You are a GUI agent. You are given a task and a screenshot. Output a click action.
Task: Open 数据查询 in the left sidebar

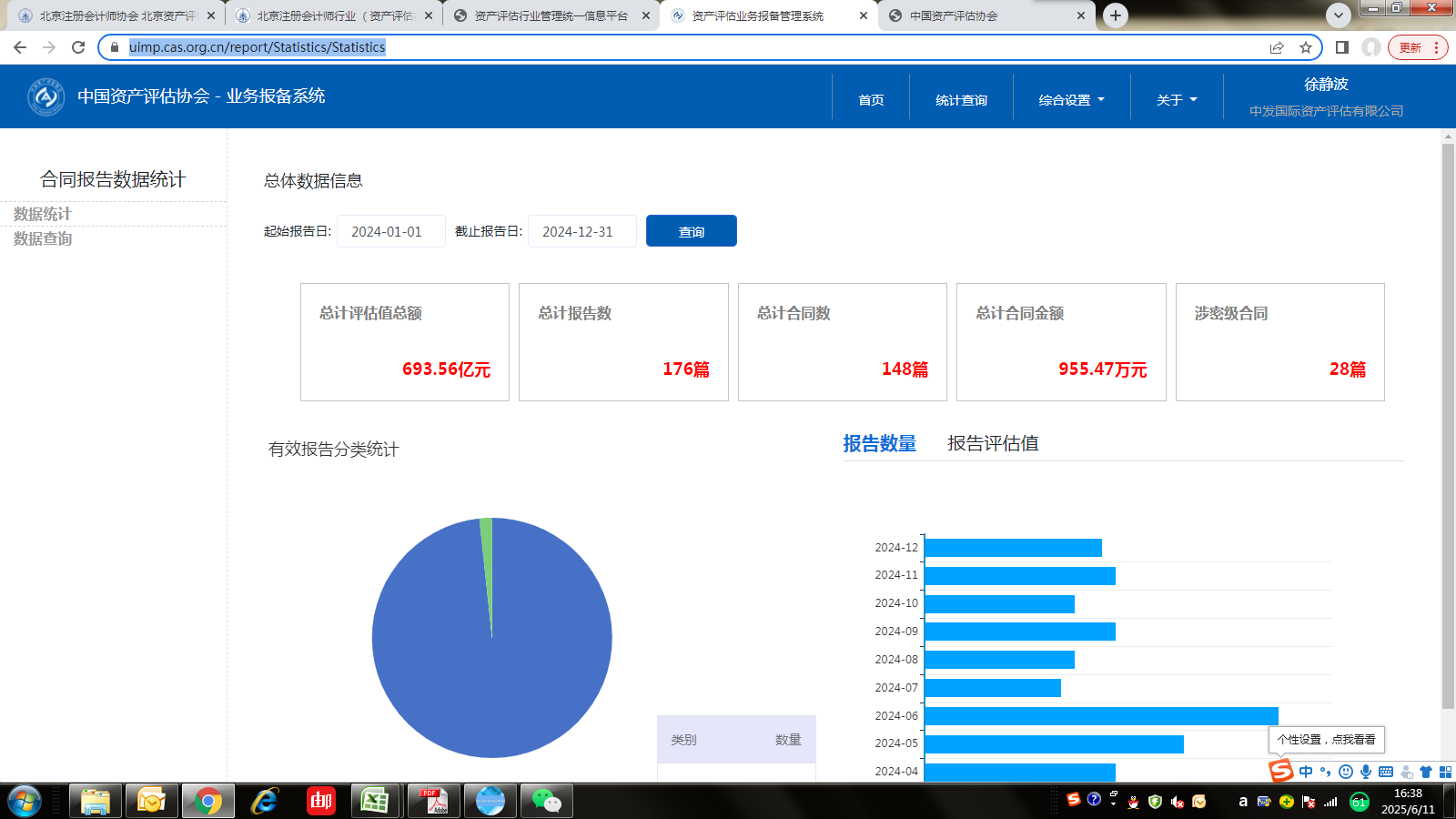tap(43, 238)
